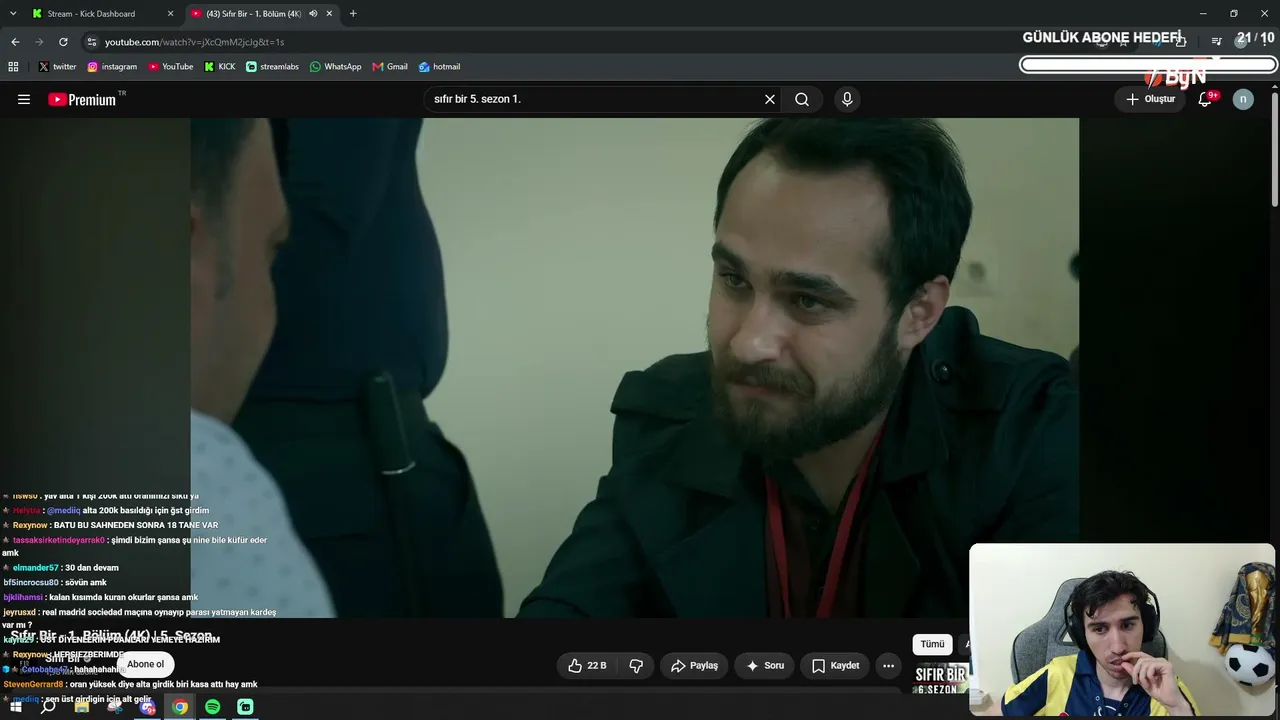Open the Gmail bookmark
This screenshot has width=1280, height=720.
tap(390, 67)
